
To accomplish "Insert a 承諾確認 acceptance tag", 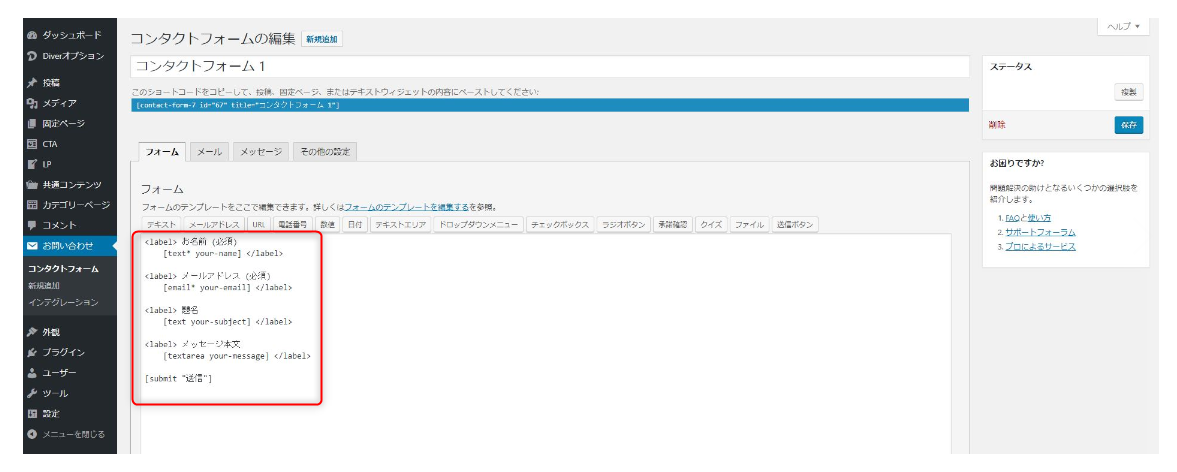I will click(x=673, y=225).
